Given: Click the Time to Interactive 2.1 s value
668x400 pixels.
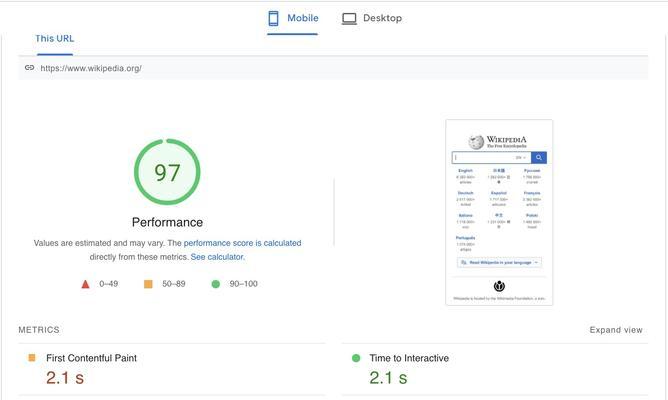Looking at the screenshot, I should click(x=388, y=378).
